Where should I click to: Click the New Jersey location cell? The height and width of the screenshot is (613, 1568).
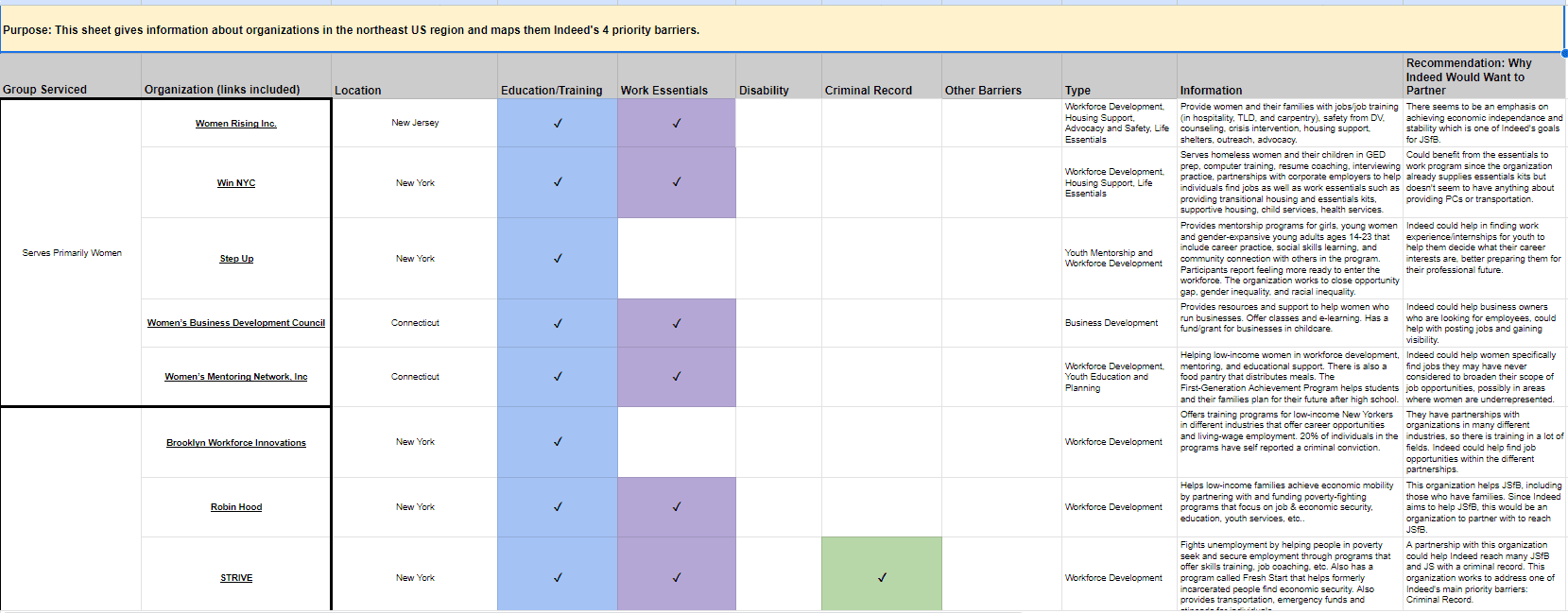click(x=414, y=123)
